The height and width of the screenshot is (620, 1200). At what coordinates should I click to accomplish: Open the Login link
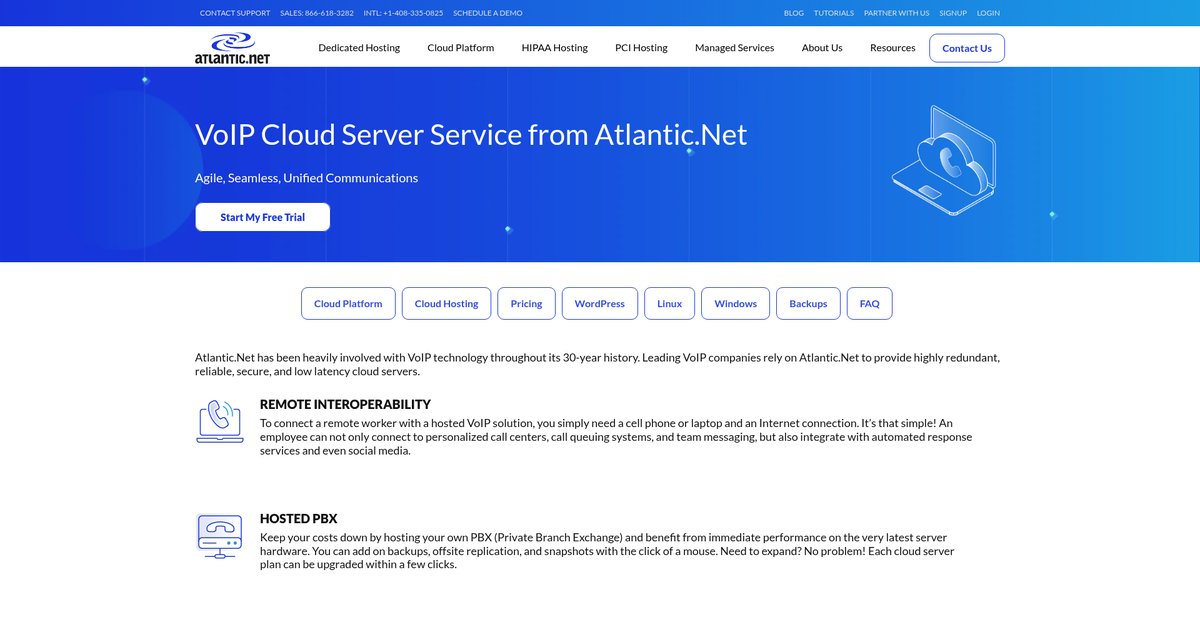(x=988, y=13)
